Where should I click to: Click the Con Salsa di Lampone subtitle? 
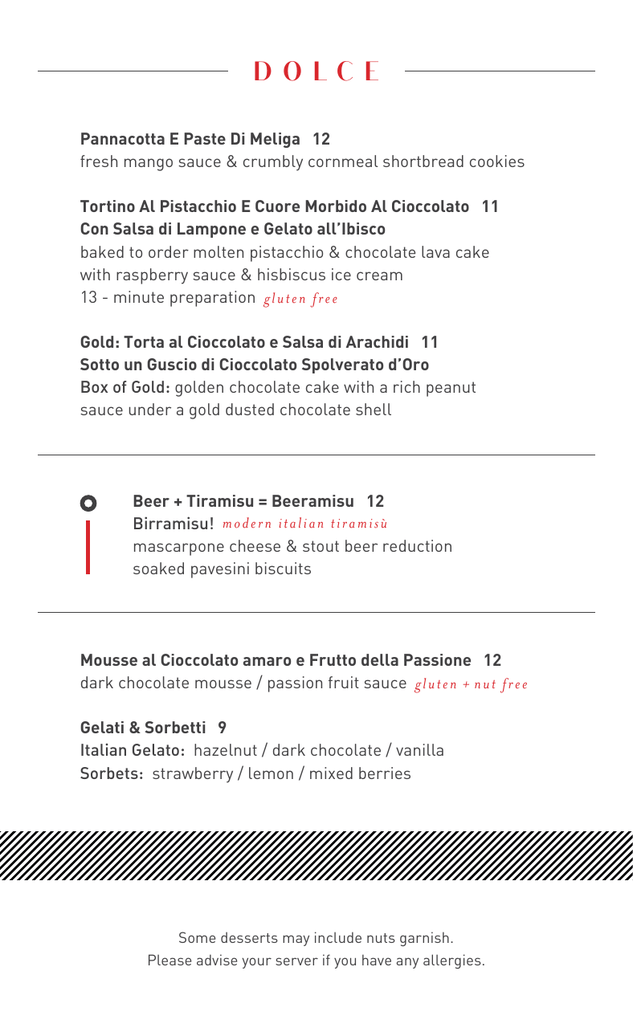click(x=232, y=229)
